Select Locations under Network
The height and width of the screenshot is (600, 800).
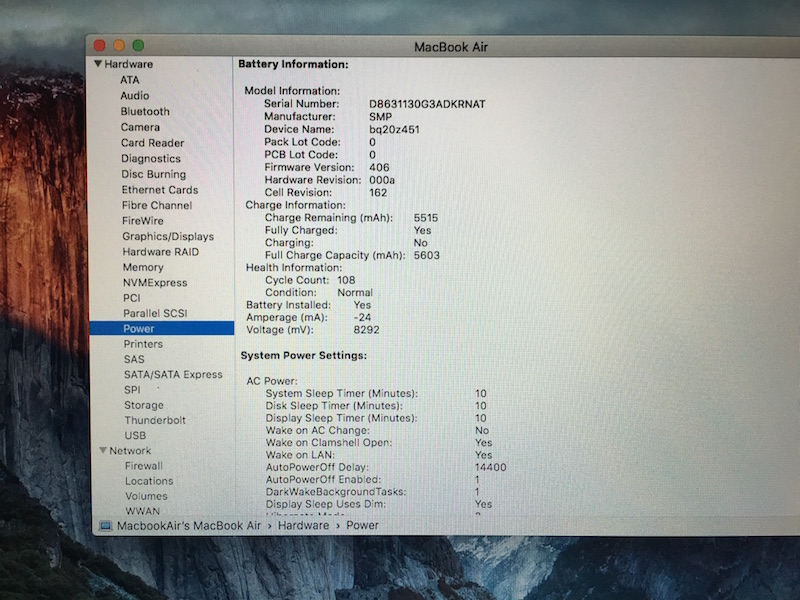point(149,481)
